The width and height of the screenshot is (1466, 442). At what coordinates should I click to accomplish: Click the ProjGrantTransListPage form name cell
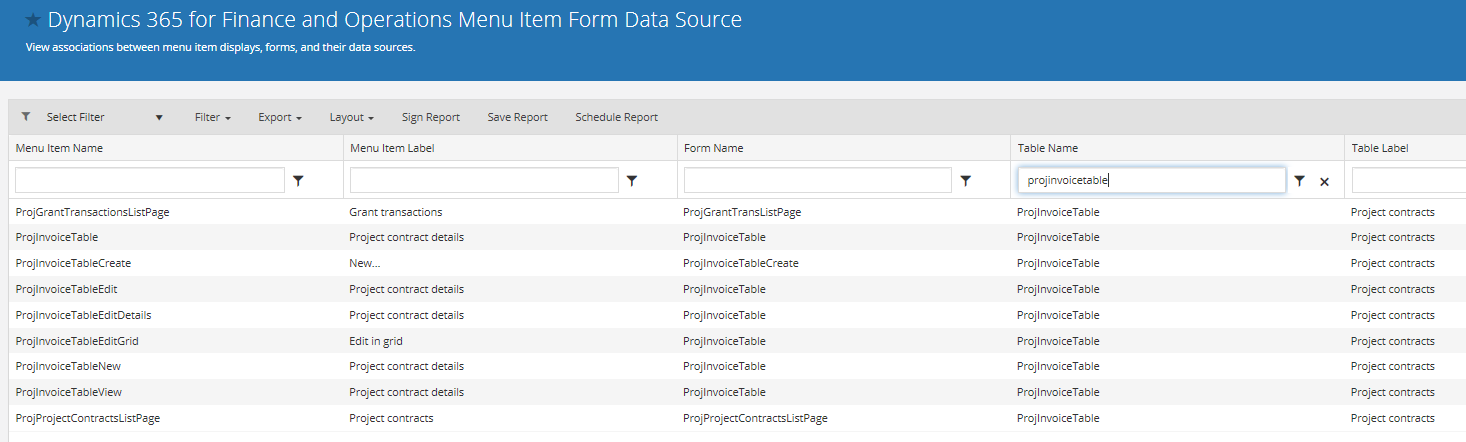(x=742, y=212)
